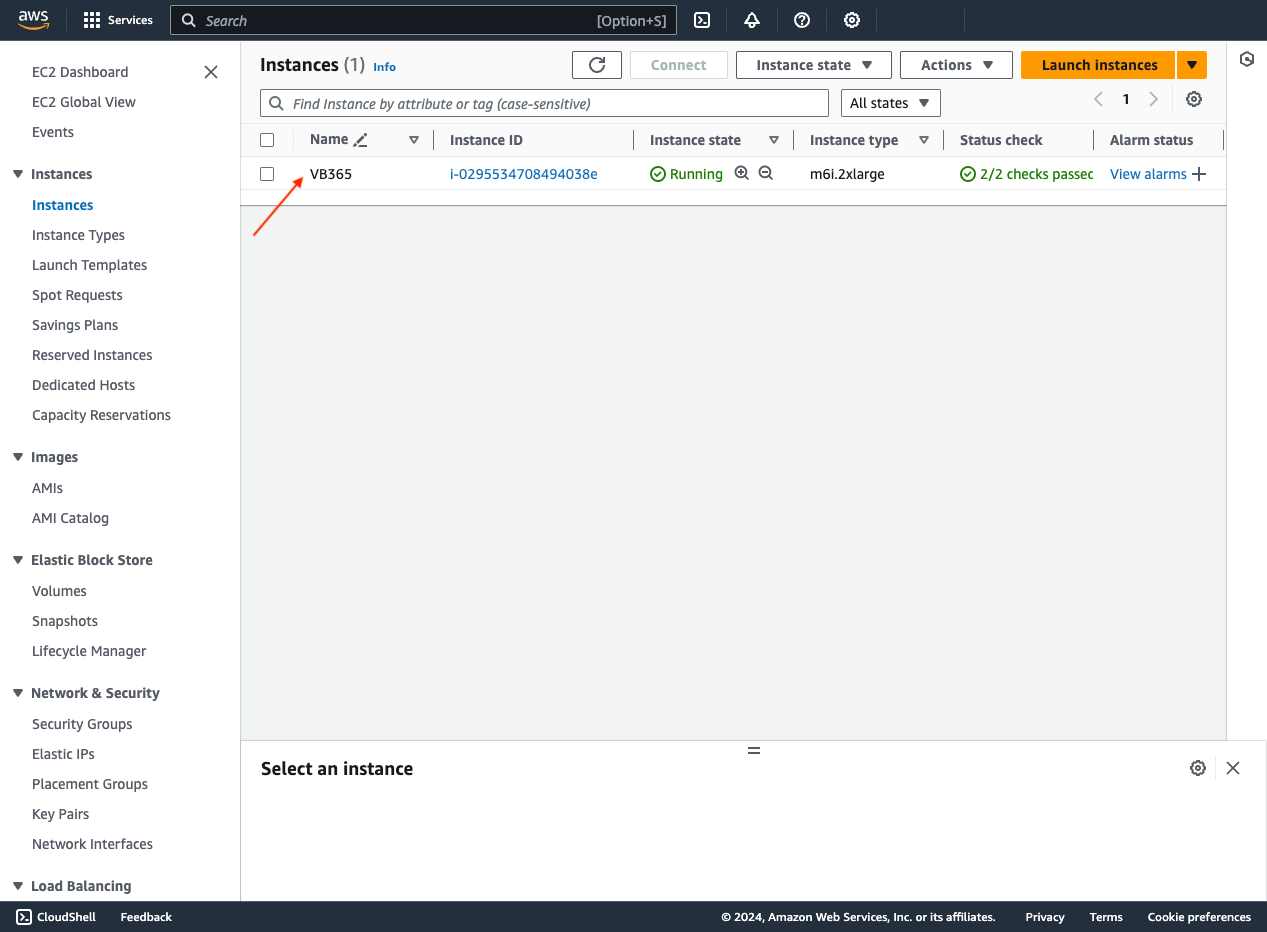Viewport: 1267px width, 932px height.
Task: Refresh the instances list
Action: (x=596, y=64)
